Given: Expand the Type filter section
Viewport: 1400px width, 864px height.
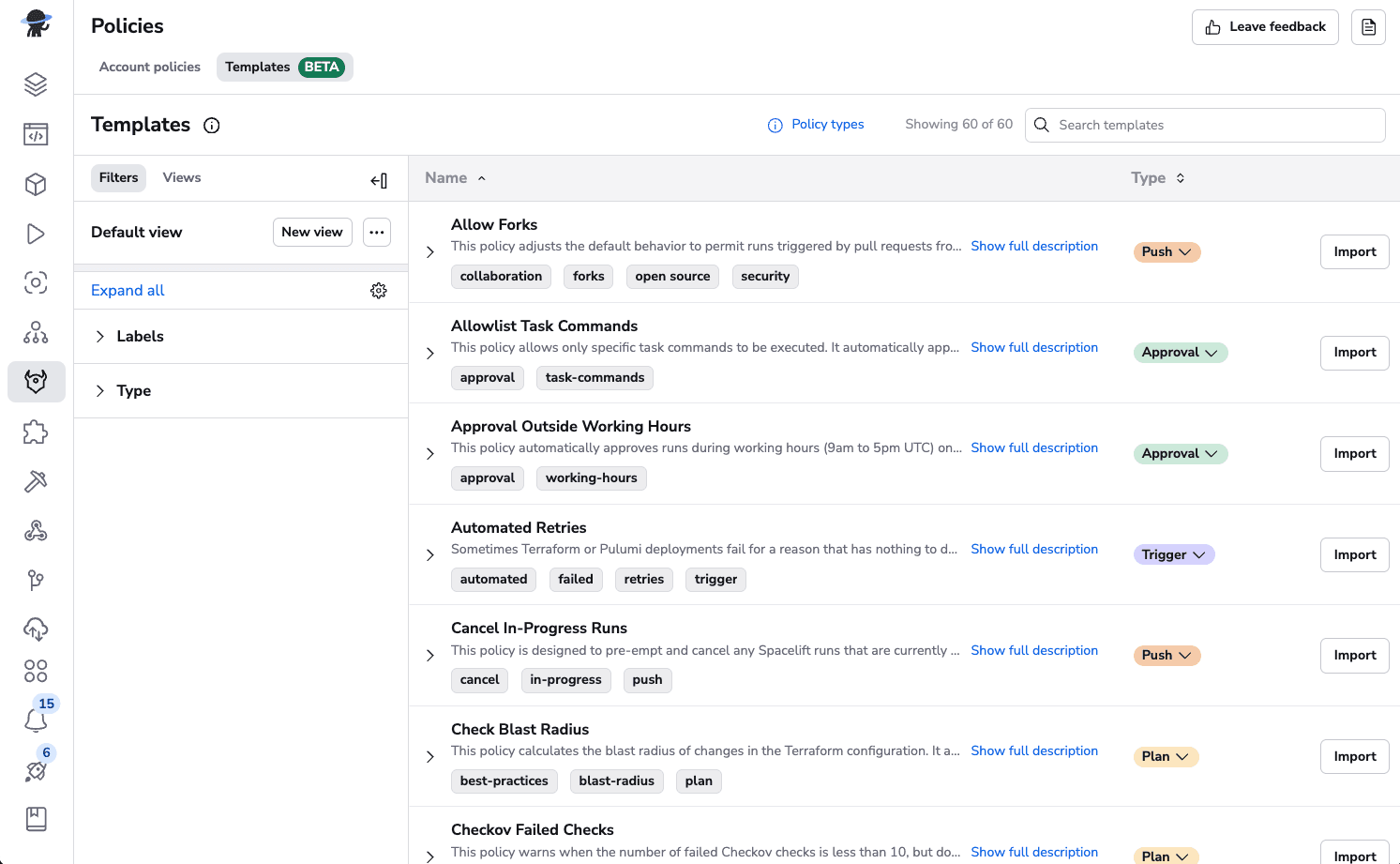Looking at the screenshot, I should pos(133,390).
